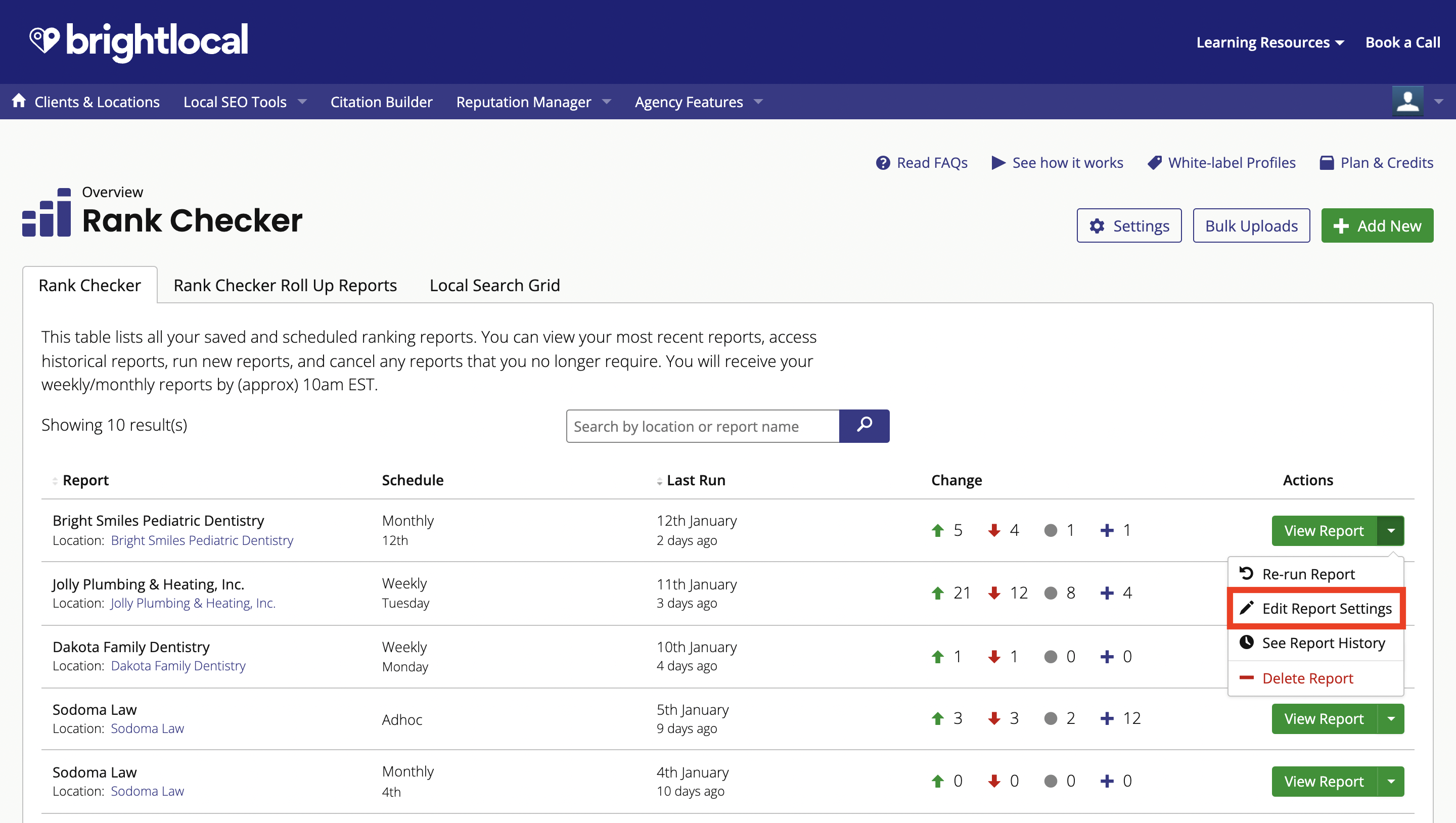Click the White-label Profiles tag icon

(x=1155, y=163)
